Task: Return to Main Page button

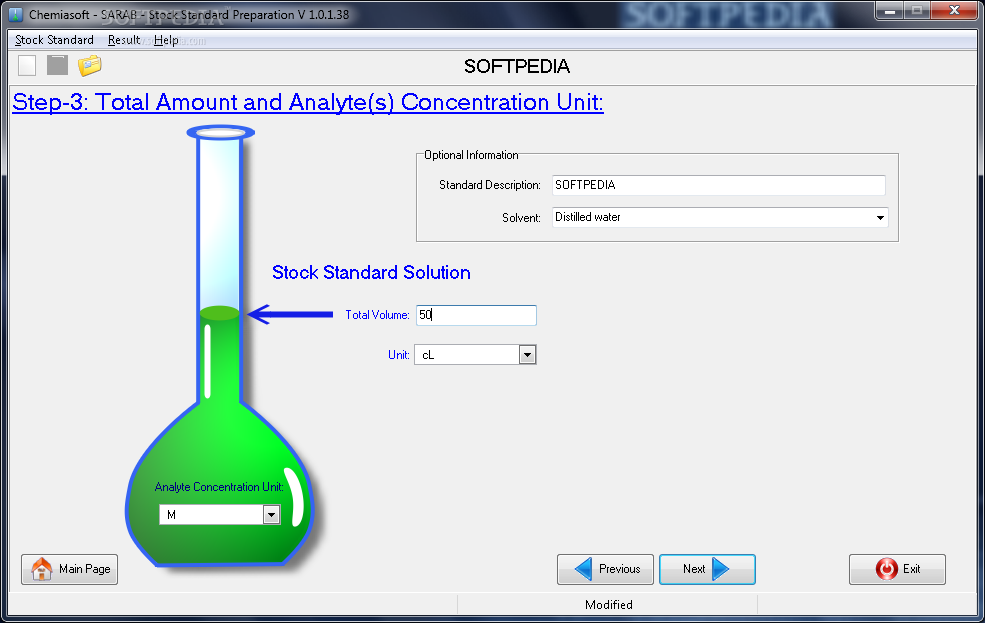Action: click(69, 569)
